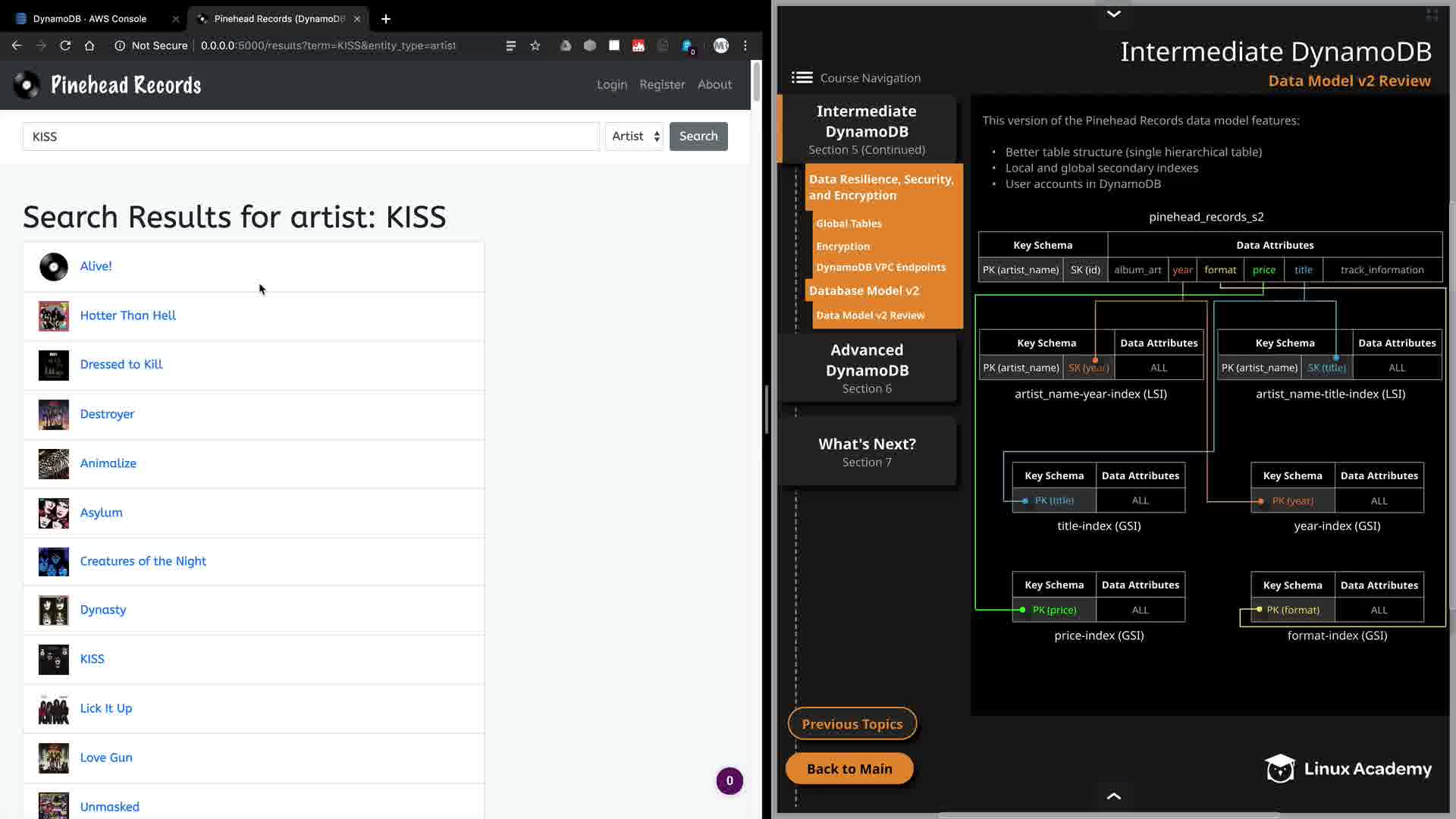Click the Destroyer album cover thumbnail
Image resolution: width=1456 pixels, height=819 pixels.
(x=54, y=415)
